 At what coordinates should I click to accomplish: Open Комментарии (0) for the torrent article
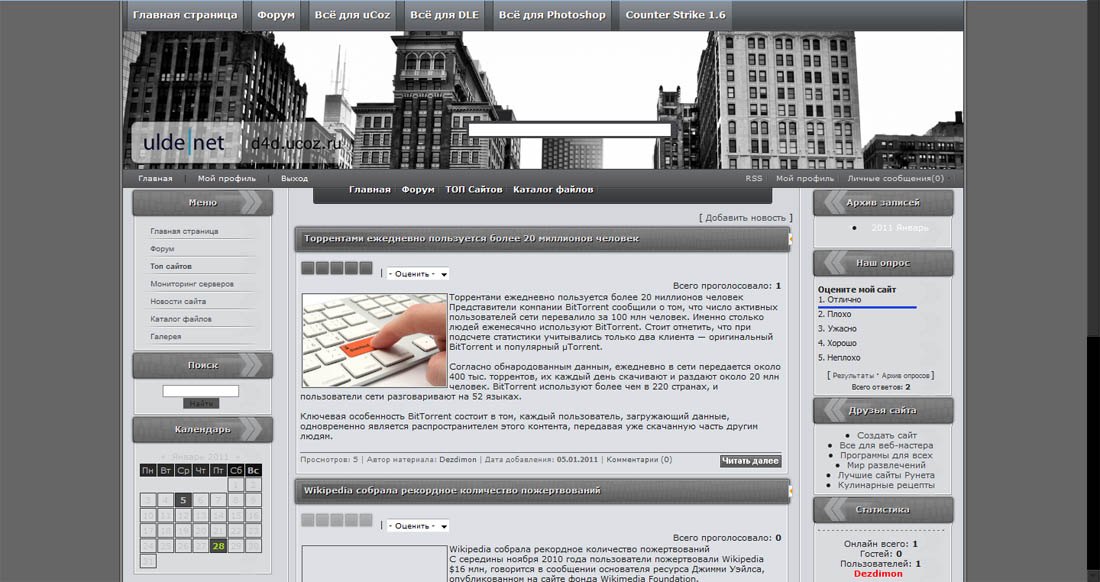pyautogui.click(x=639, y=460)
